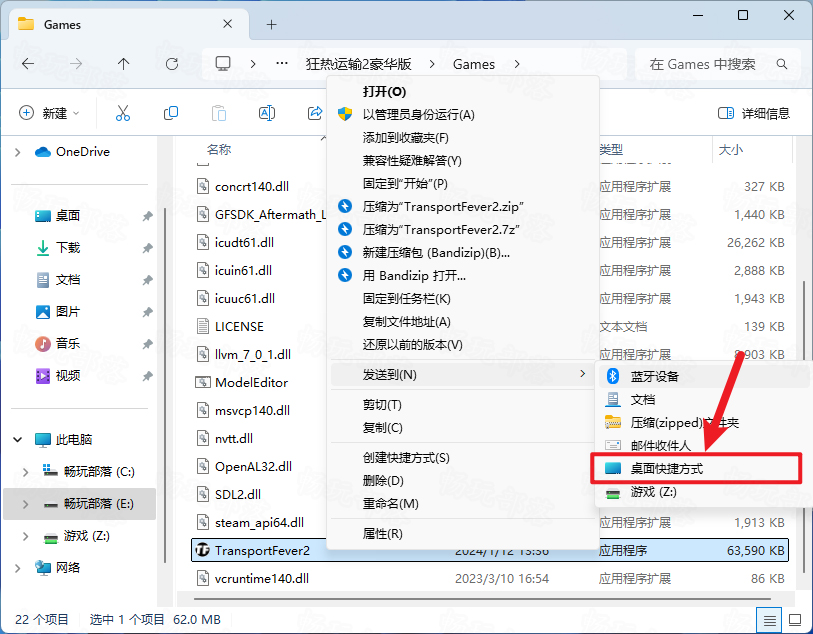This screenshot has width=813, height=634.
Task: Select the steam_api64.dll file
Action: (x=259, y=523)
